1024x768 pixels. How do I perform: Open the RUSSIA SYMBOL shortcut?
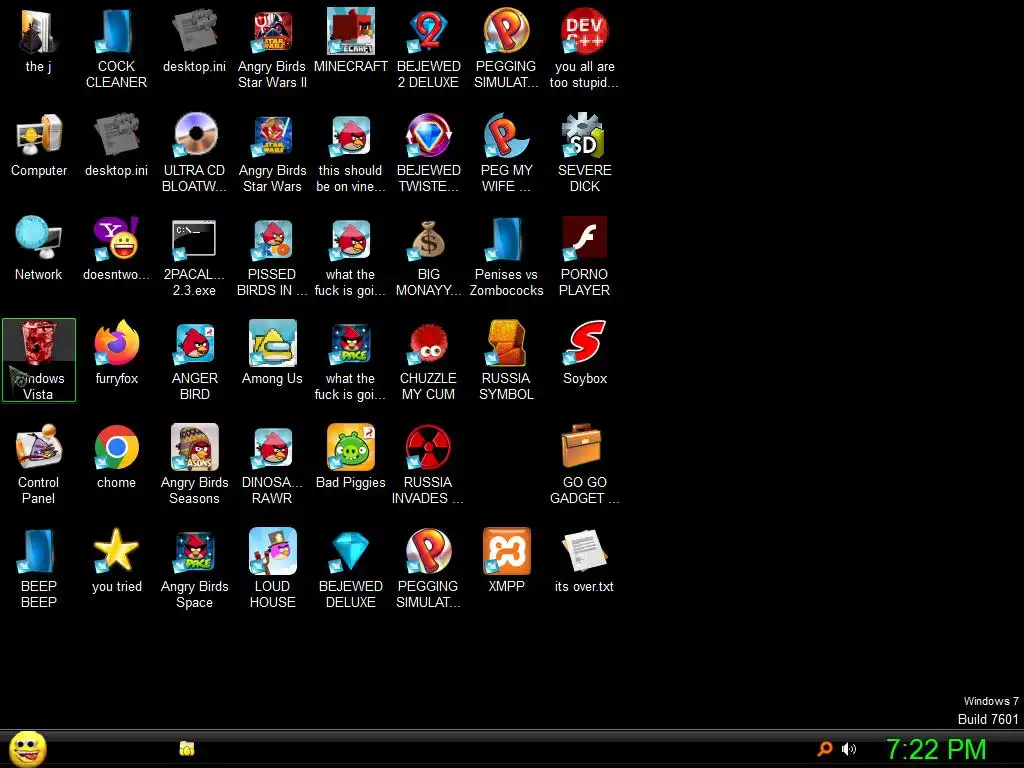506,360
